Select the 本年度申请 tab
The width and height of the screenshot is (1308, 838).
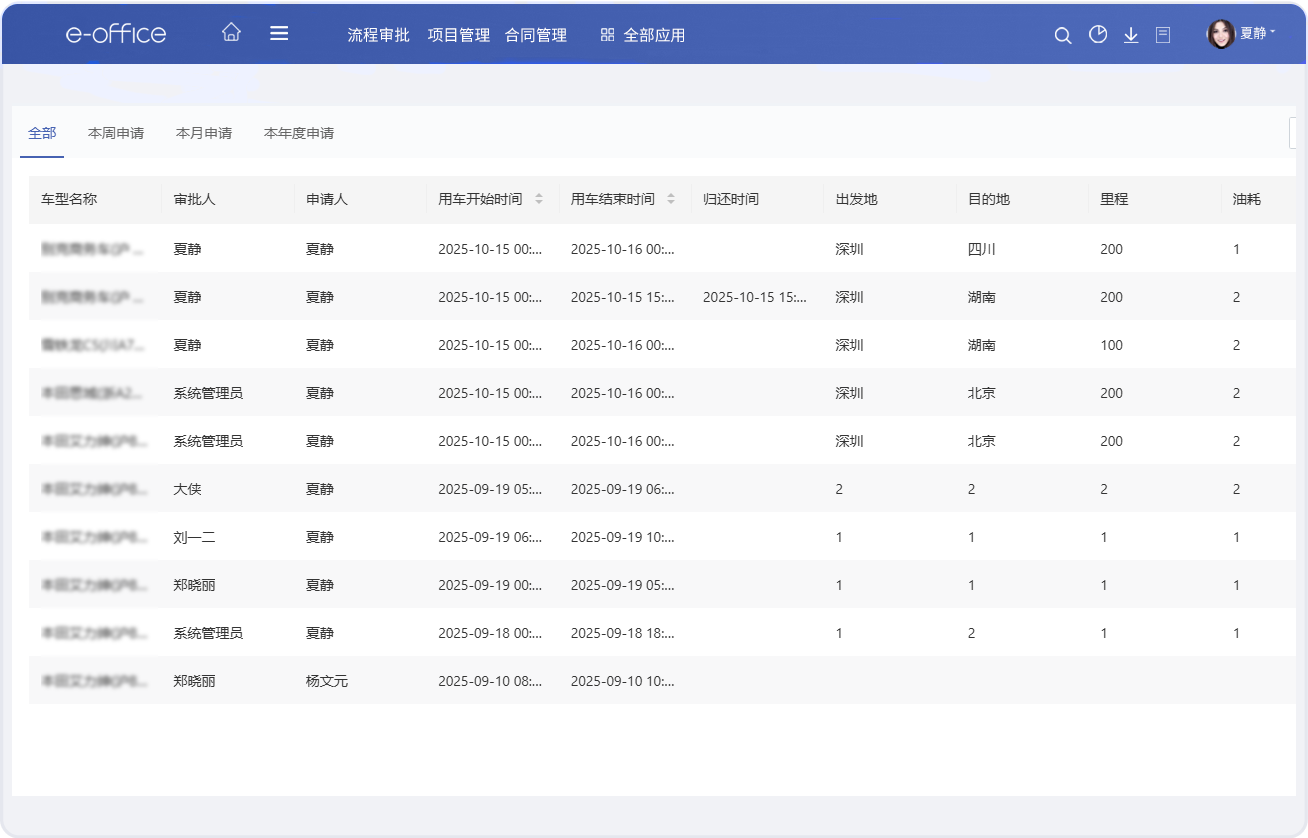point(299,133)
